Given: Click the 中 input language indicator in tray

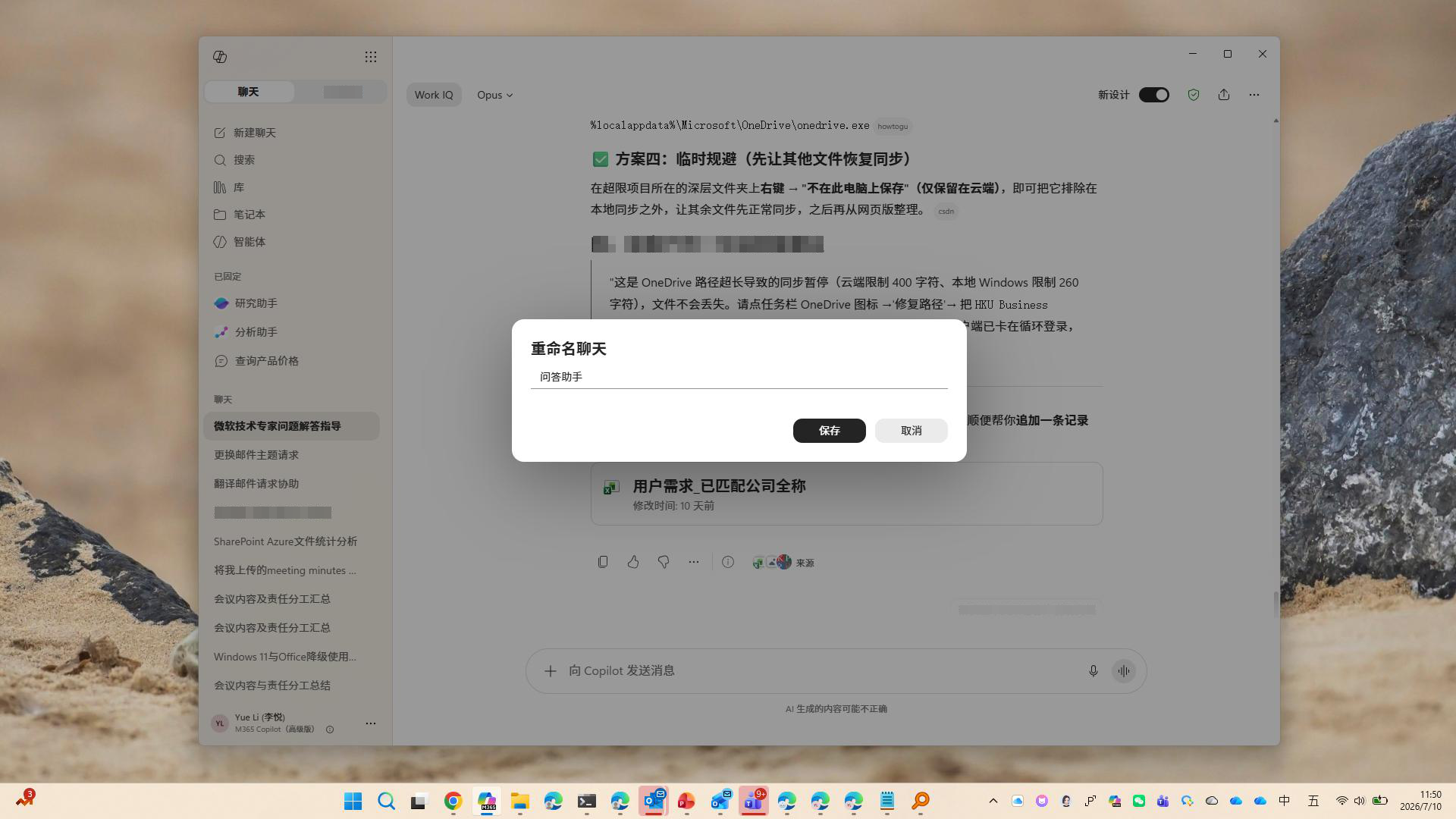Looking at the screenshot, I should (1285, 801).
